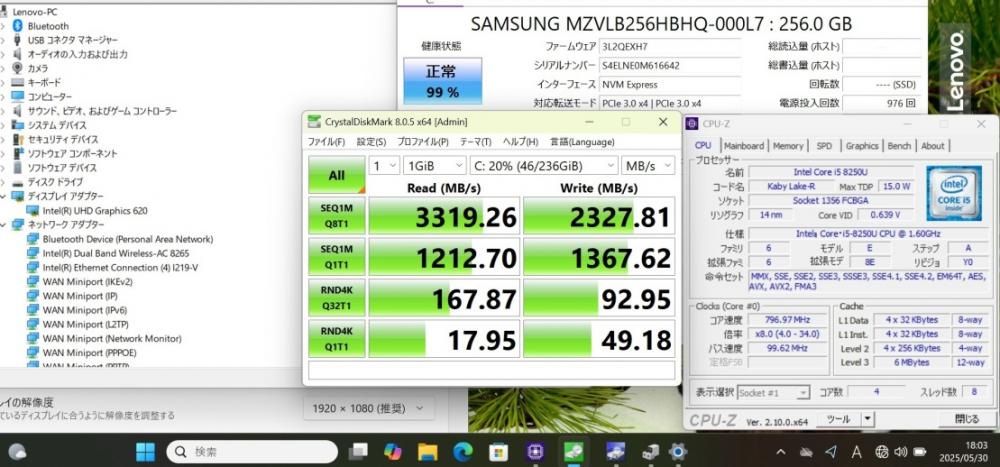Start the RND4K Q32T1 benchmark
Screen dimensions: 1000x467
[x=337, y=297]
